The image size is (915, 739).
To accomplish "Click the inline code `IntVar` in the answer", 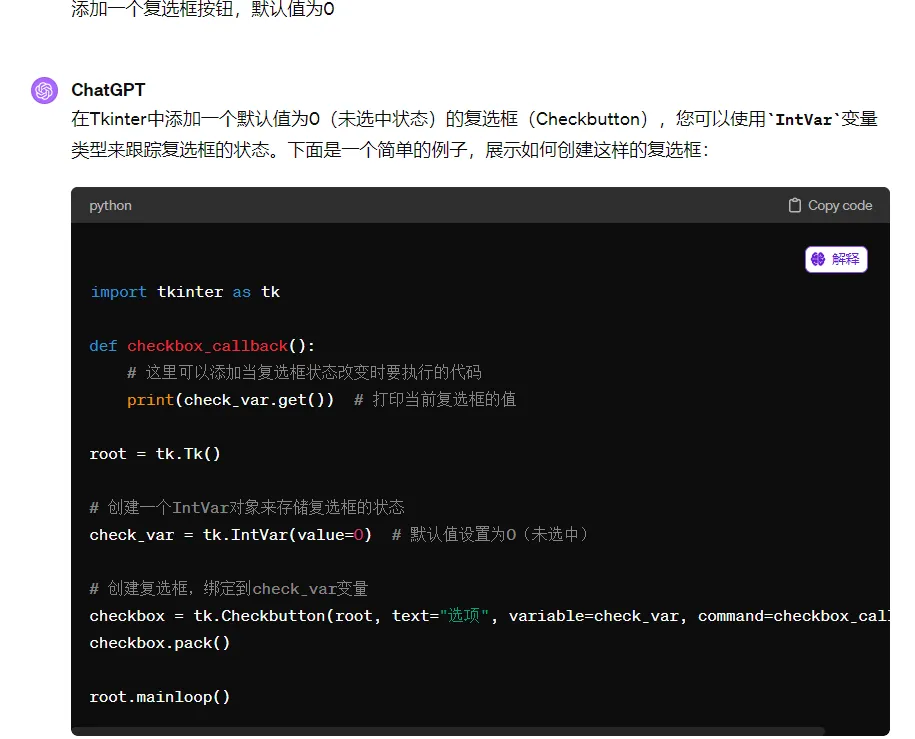I will (x=804, y=120).
